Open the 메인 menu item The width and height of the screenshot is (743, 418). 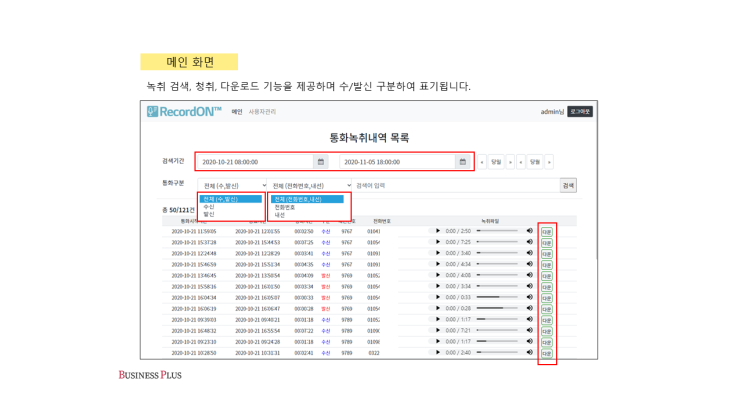(237, 112)
